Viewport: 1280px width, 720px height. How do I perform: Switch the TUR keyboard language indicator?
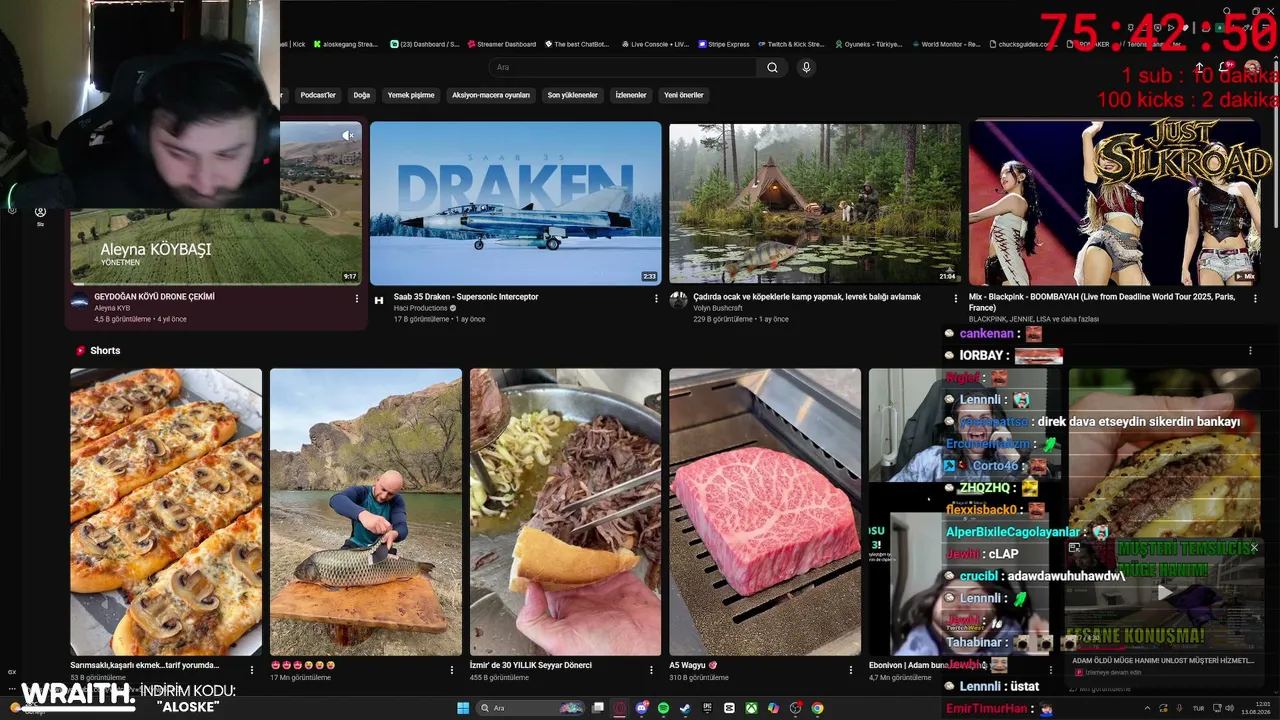coord(1198,708)
